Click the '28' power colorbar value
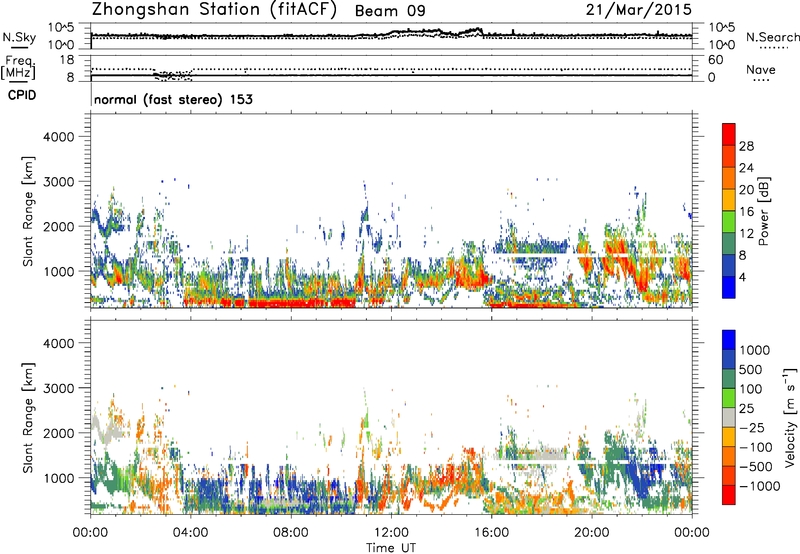This screenshot has height=554, width=800. tap(746, 146)
